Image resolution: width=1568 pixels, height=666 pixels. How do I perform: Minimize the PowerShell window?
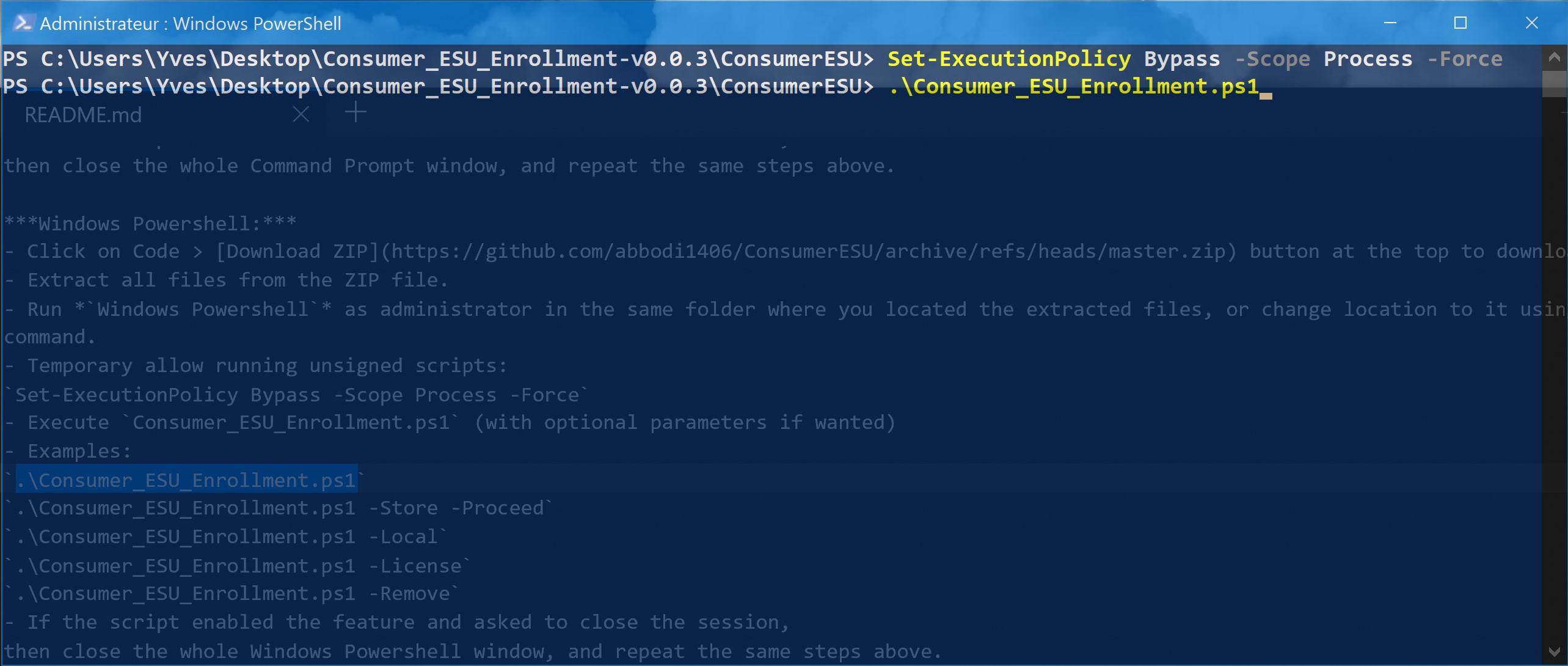[x=1390, y=23]
